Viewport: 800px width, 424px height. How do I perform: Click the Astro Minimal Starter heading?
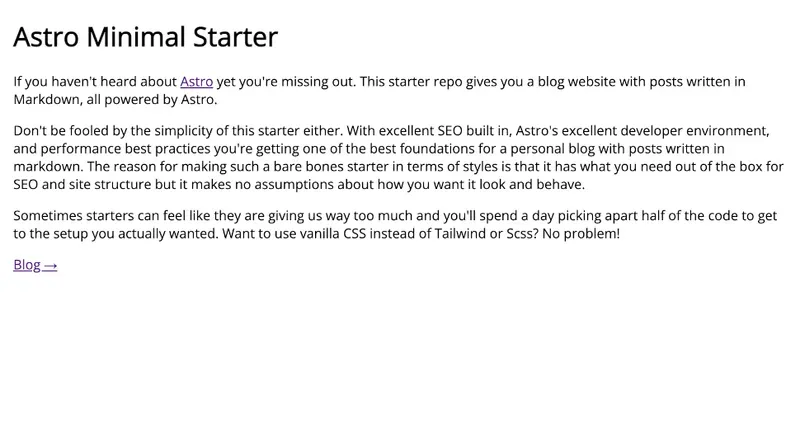(145, 37)
